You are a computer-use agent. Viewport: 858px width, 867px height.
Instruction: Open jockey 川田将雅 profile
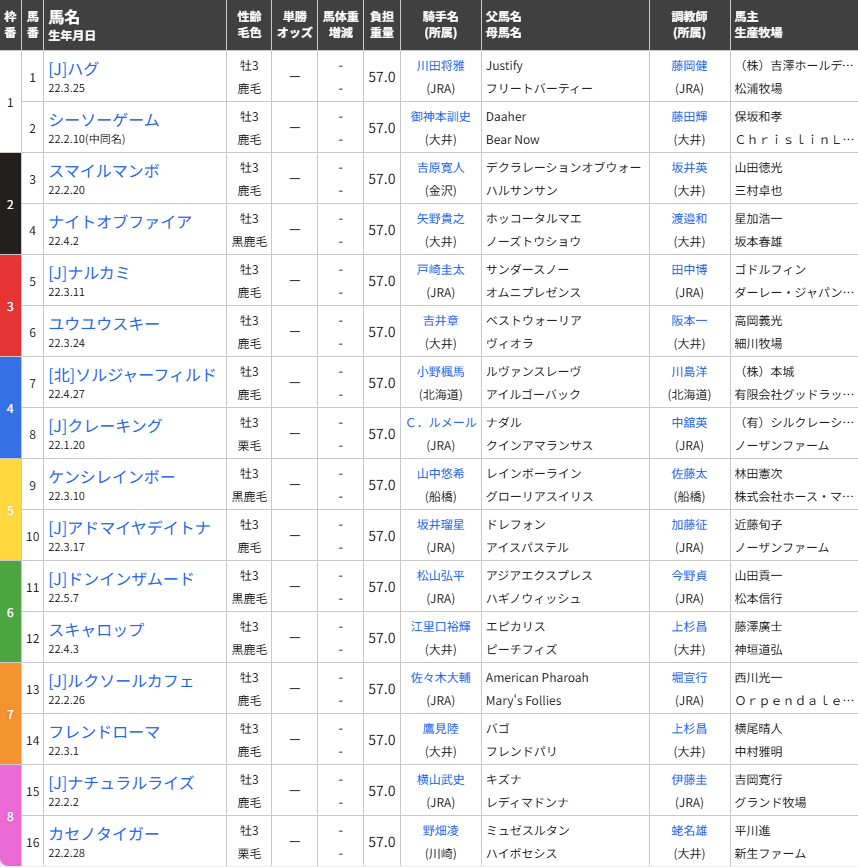[x=440, y=66]
